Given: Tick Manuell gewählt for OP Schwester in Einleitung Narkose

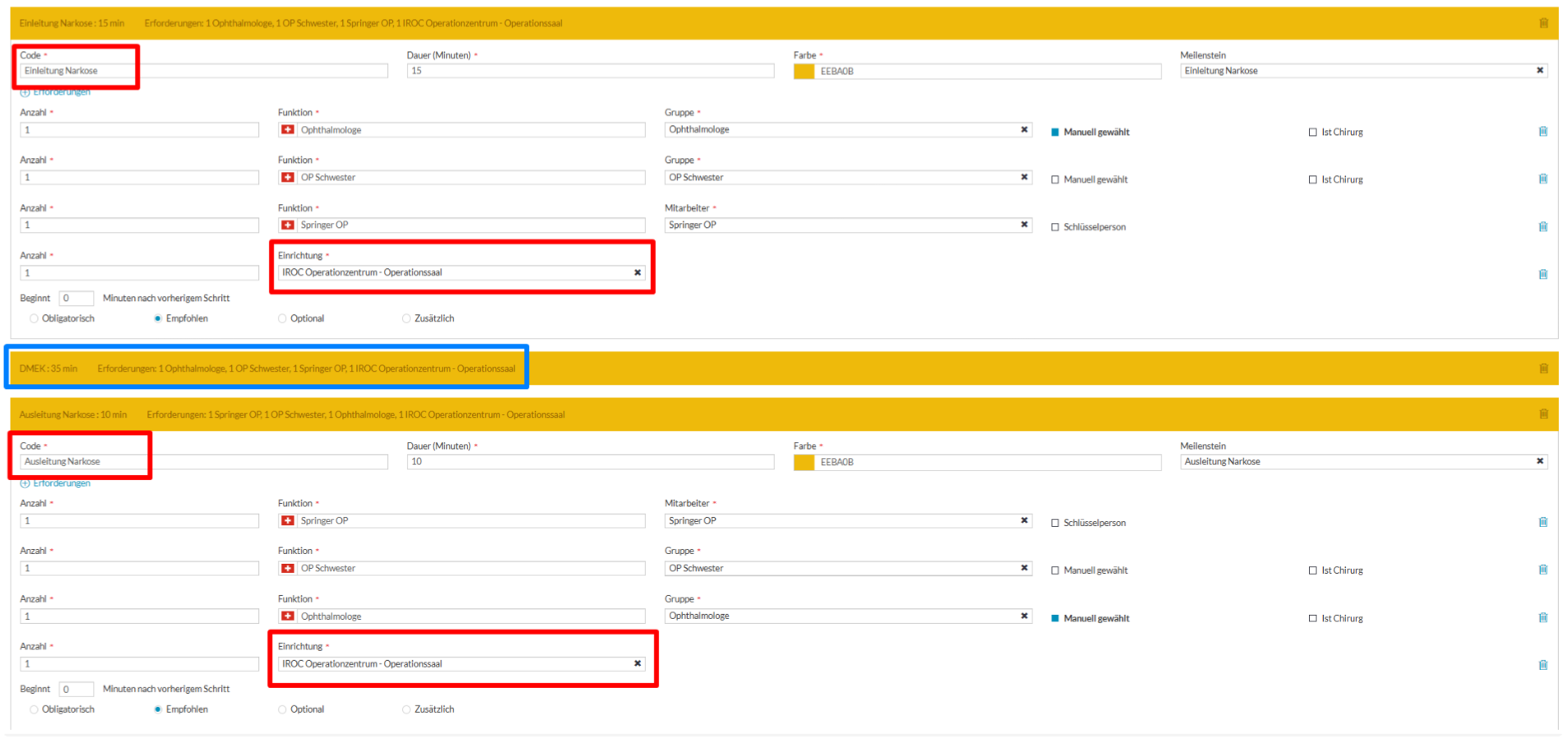Looking at the screenshot, I should [1055, 179].
